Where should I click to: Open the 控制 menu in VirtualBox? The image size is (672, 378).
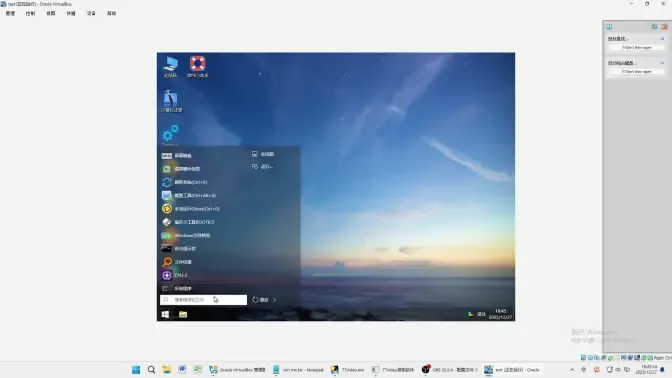tap(30, 13)
